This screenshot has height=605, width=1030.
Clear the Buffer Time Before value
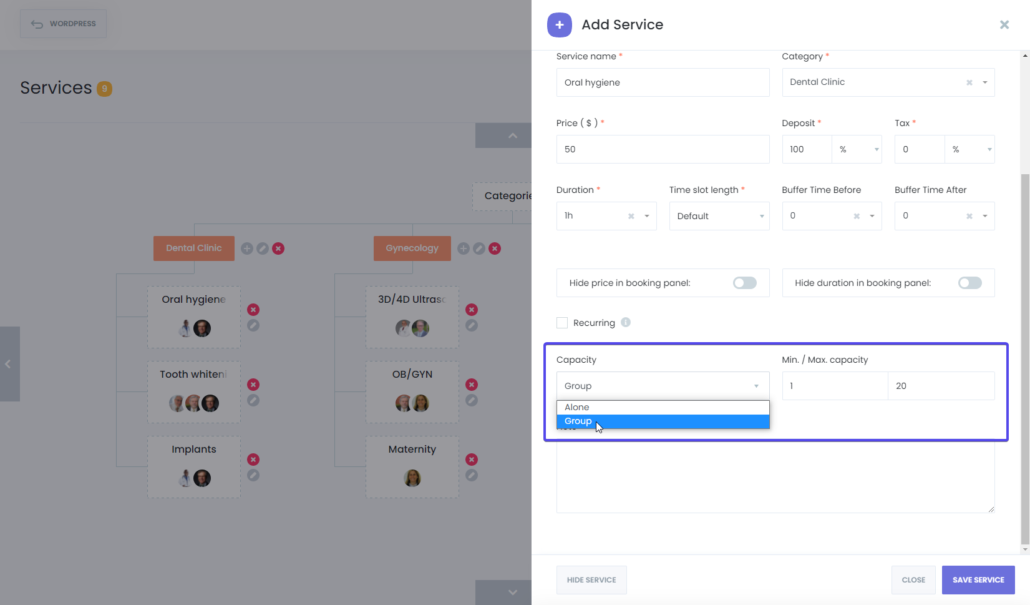pos(856,216)
